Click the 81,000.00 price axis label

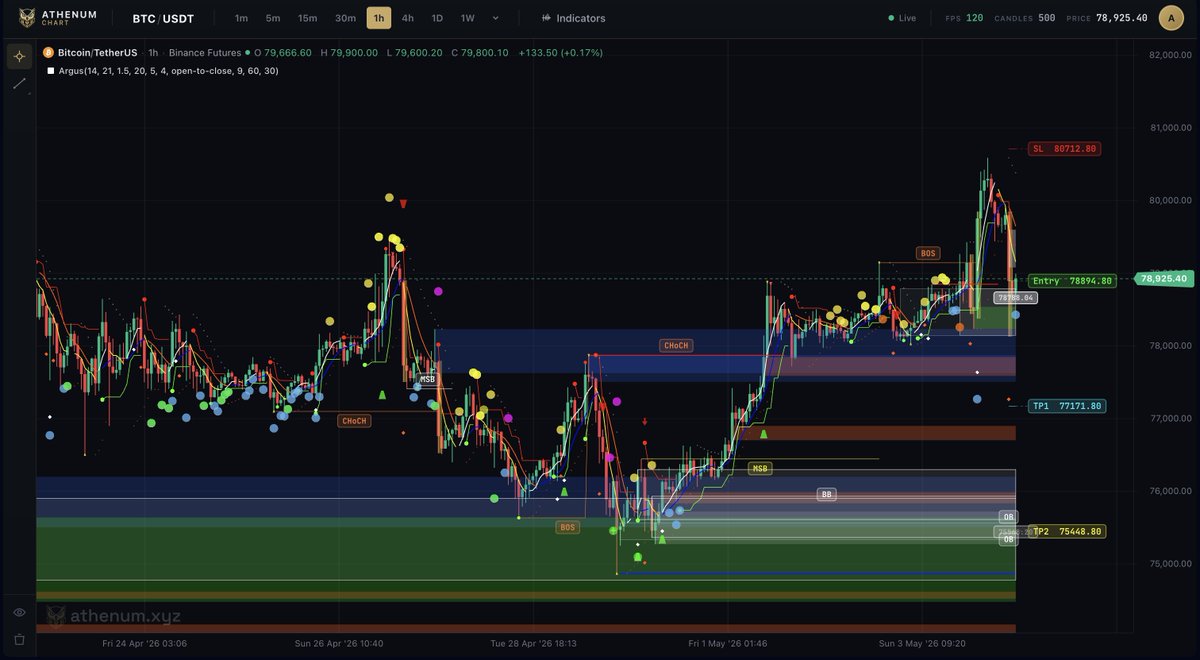point(1169,127)
